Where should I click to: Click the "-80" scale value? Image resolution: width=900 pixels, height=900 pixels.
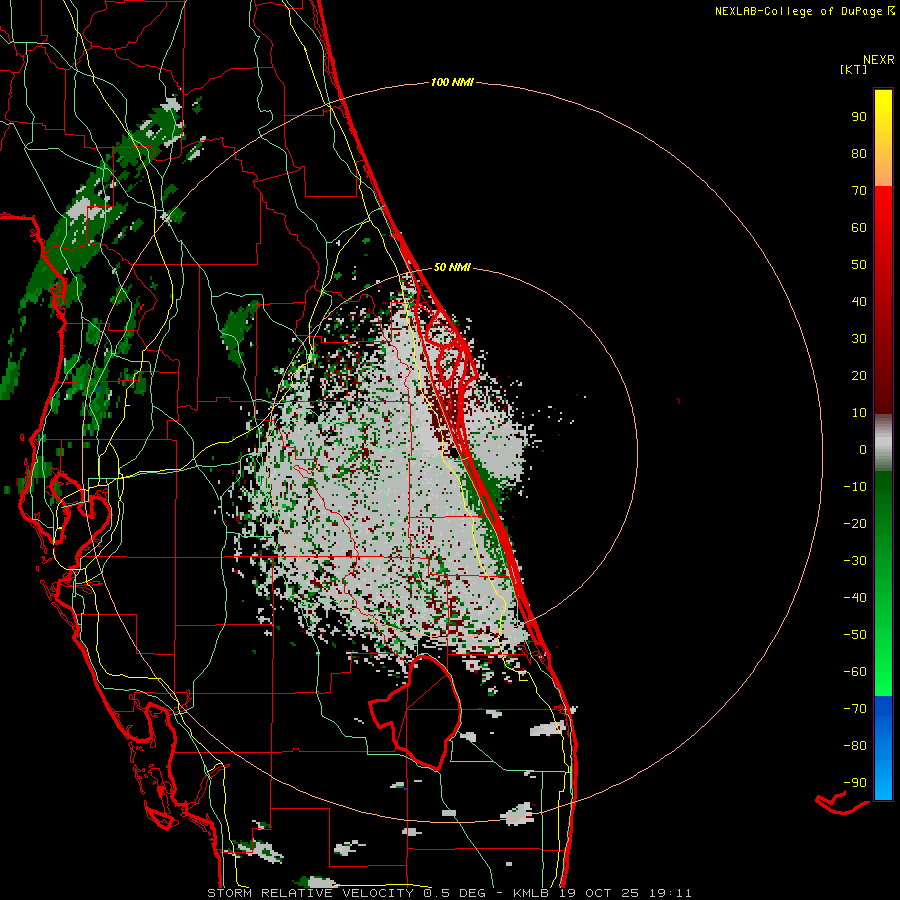coord(855,746)
